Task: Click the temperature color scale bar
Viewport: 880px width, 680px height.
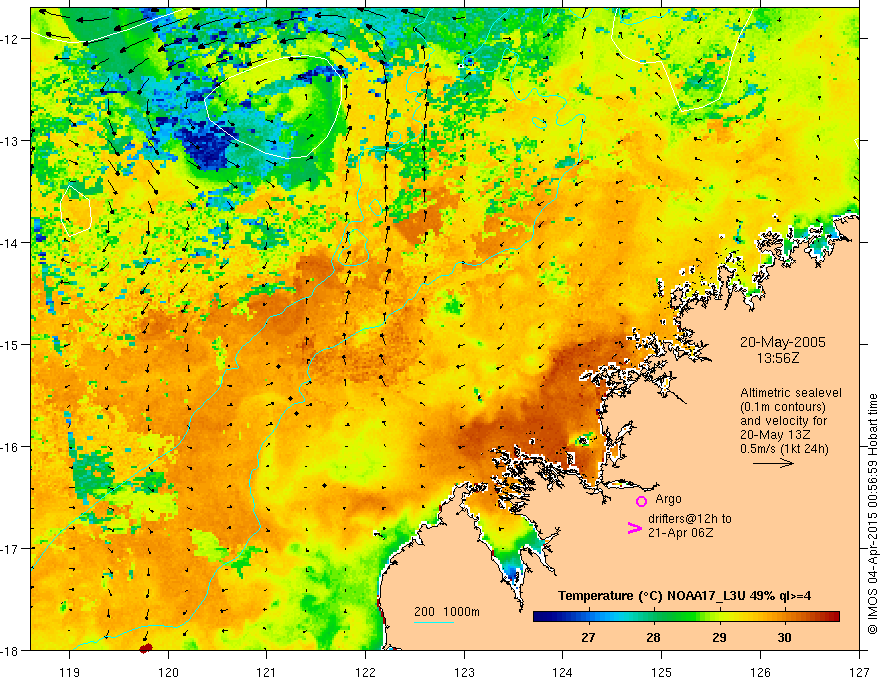Action: [x=686, y=616]
